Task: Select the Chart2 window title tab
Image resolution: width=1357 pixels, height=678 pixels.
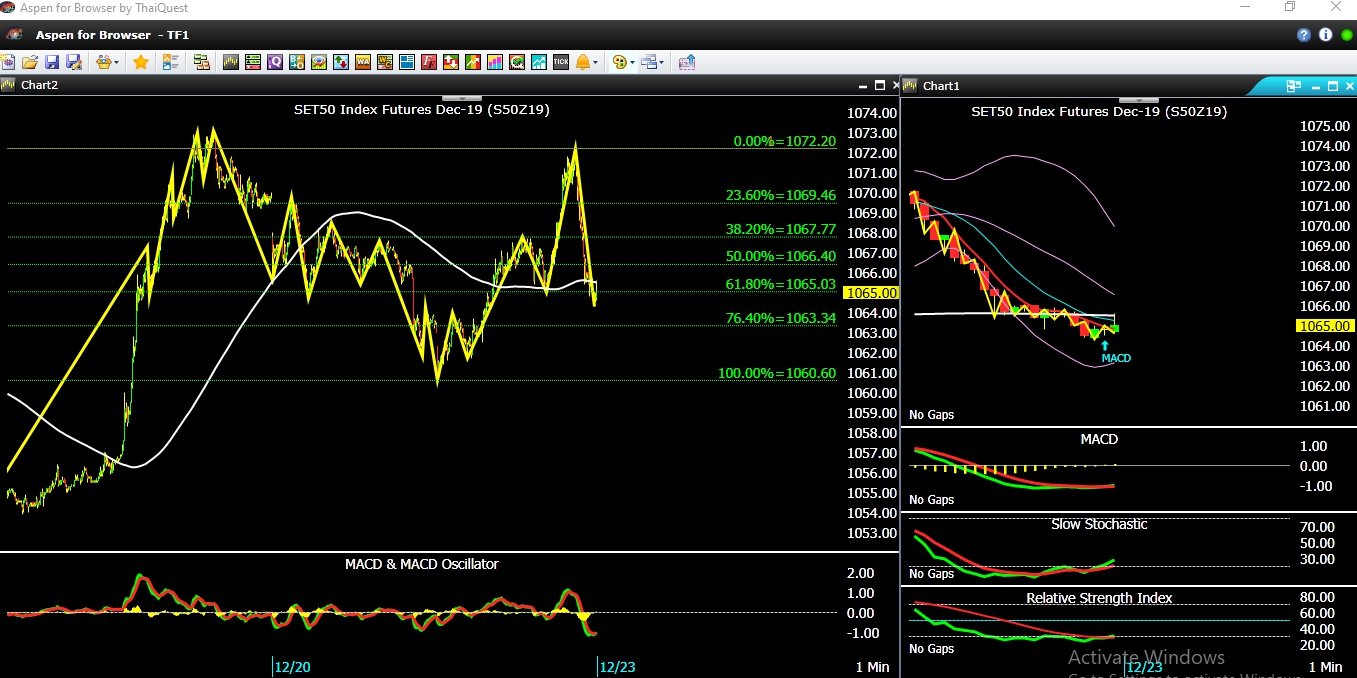Action: (x=40, y=85)
